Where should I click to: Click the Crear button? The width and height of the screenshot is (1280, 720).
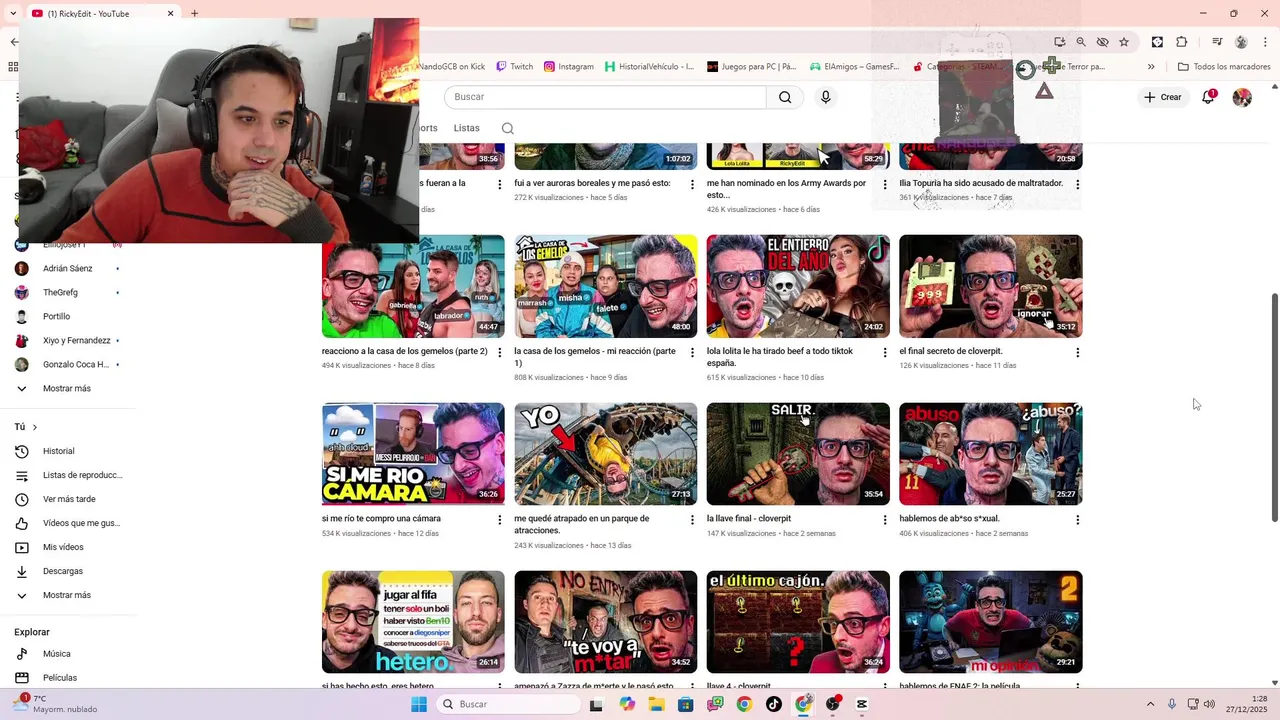[1163, 97]
